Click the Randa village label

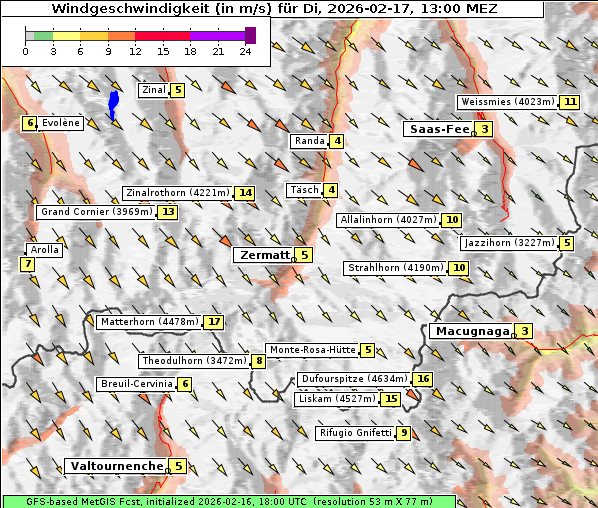309,141
